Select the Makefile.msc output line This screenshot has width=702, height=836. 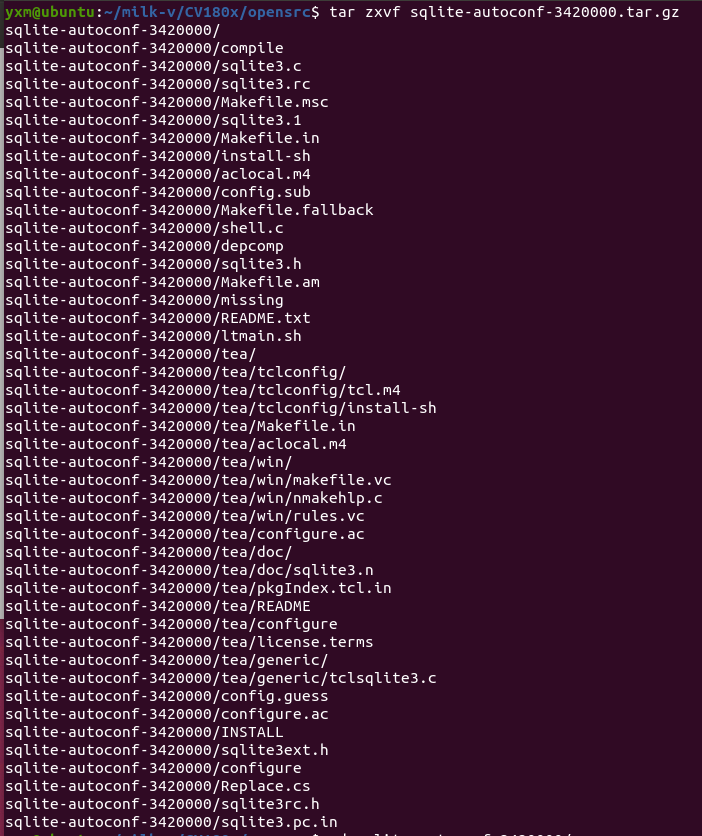167,102
